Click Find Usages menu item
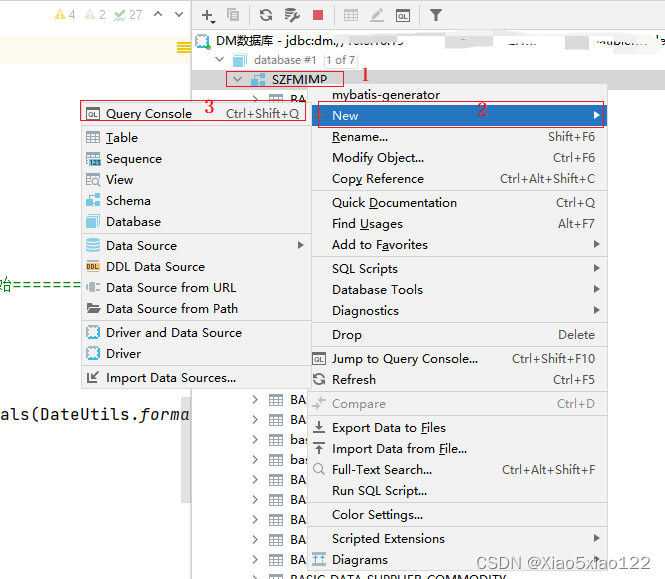The height and width of the screenshot is (579, 665). click(x=459, y=224)
